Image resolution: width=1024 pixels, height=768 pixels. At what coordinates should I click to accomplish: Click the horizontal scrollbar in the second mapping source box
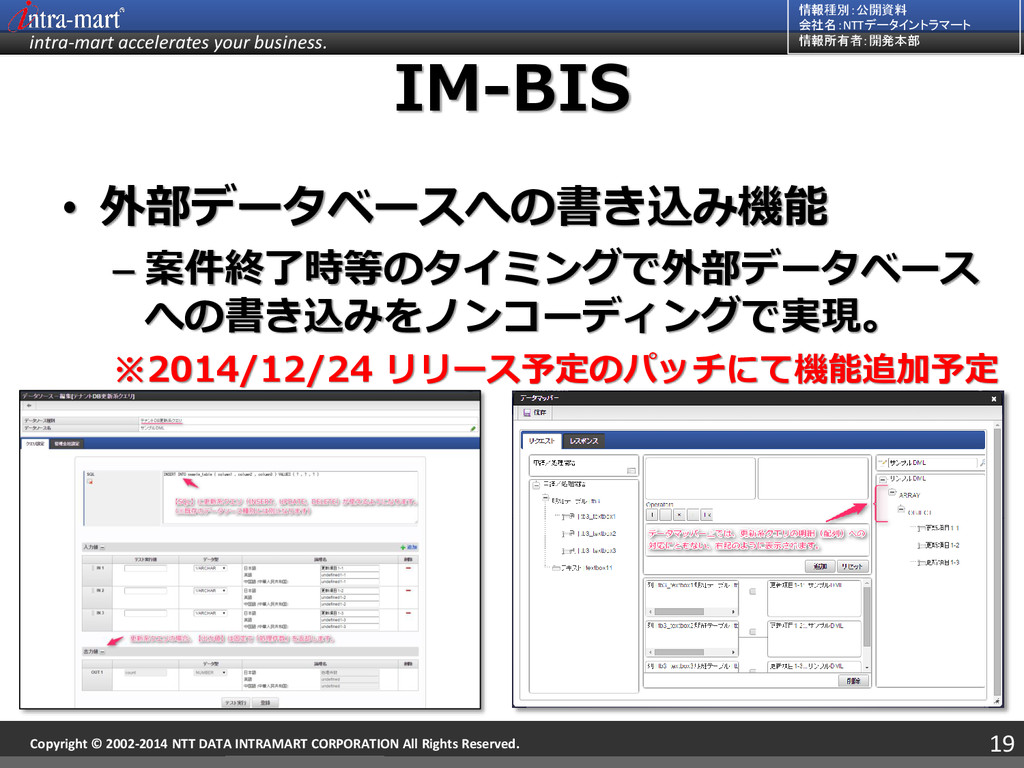click(x=692, y=652)
